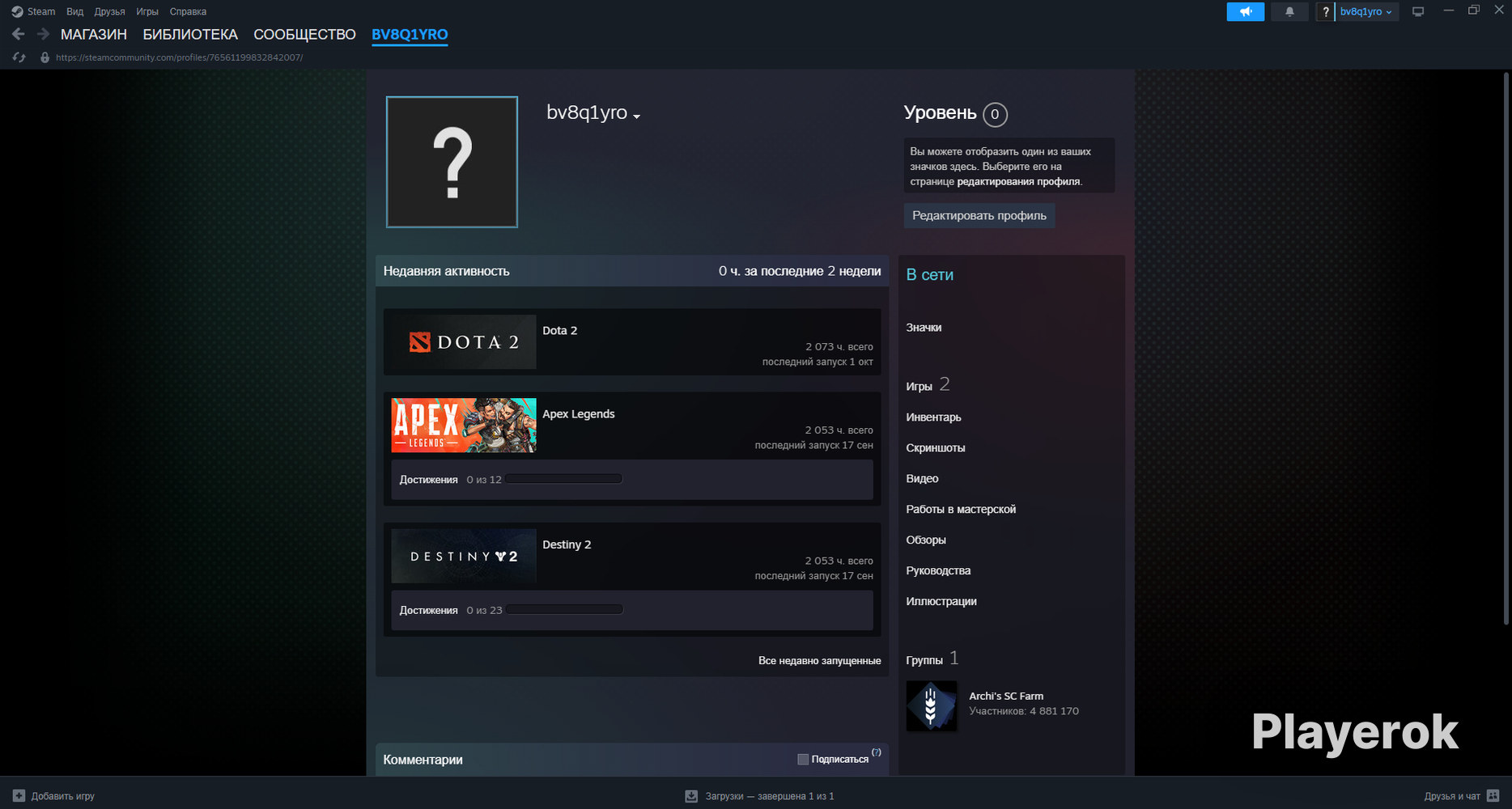Click the Apex Legends achievements progress bar

coord(564,479)
